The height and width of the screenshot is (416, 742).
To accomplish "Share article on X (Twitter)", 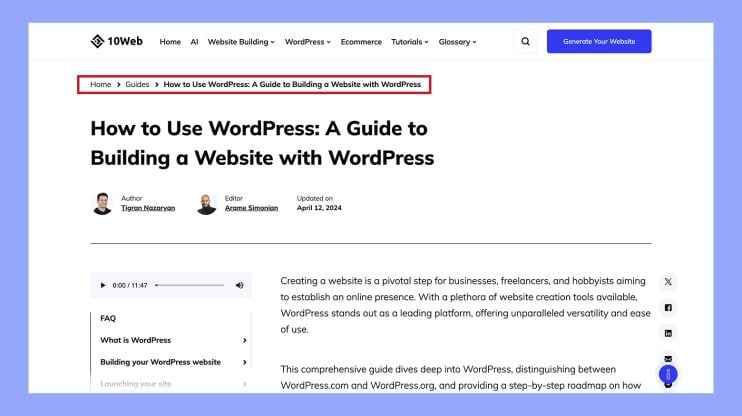I will pyautogui.click(x=668, y=282).
